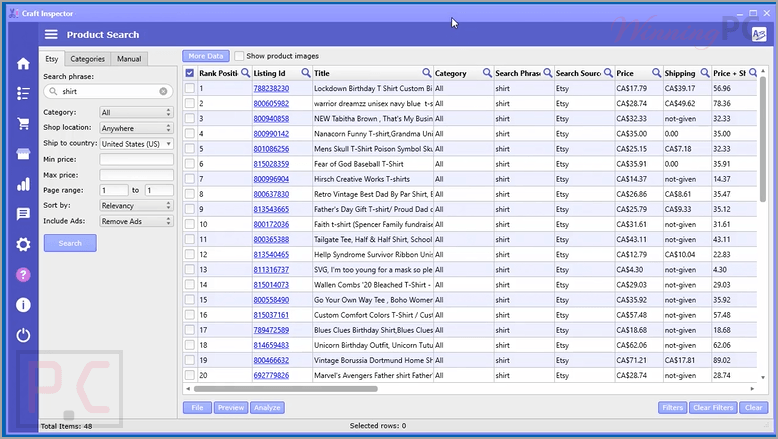The image size is (778, 439).
Task: Switch to the Manual tab
Action: 129,59
